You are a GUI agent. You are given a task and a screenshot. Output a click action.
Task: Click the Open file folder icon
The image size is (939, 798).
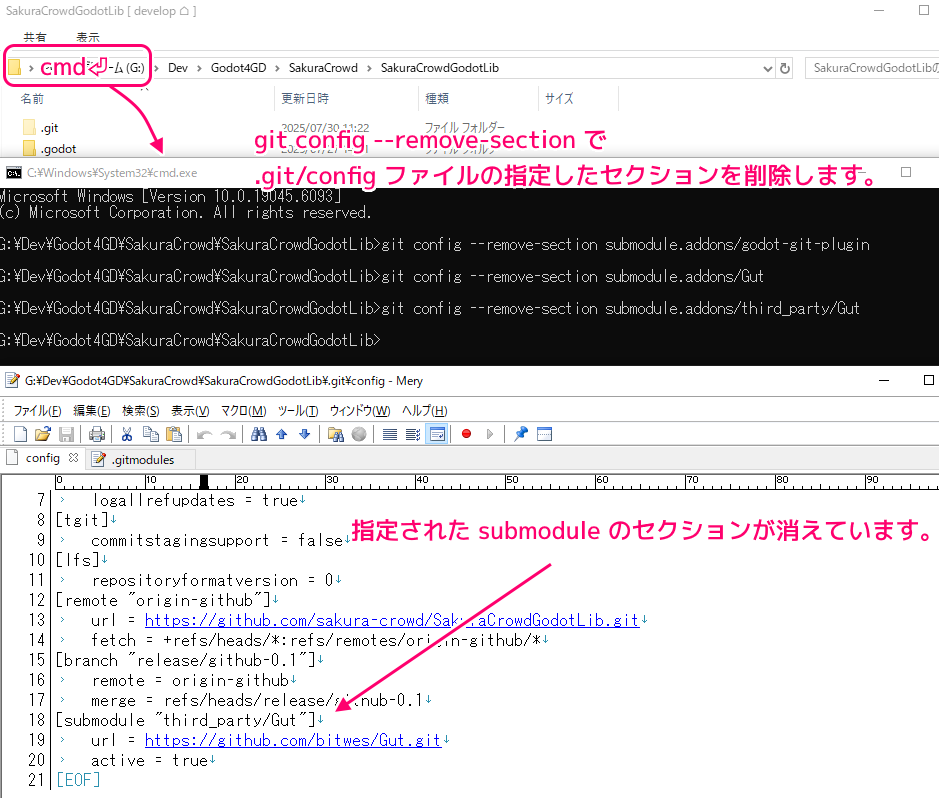coord(43,434)
